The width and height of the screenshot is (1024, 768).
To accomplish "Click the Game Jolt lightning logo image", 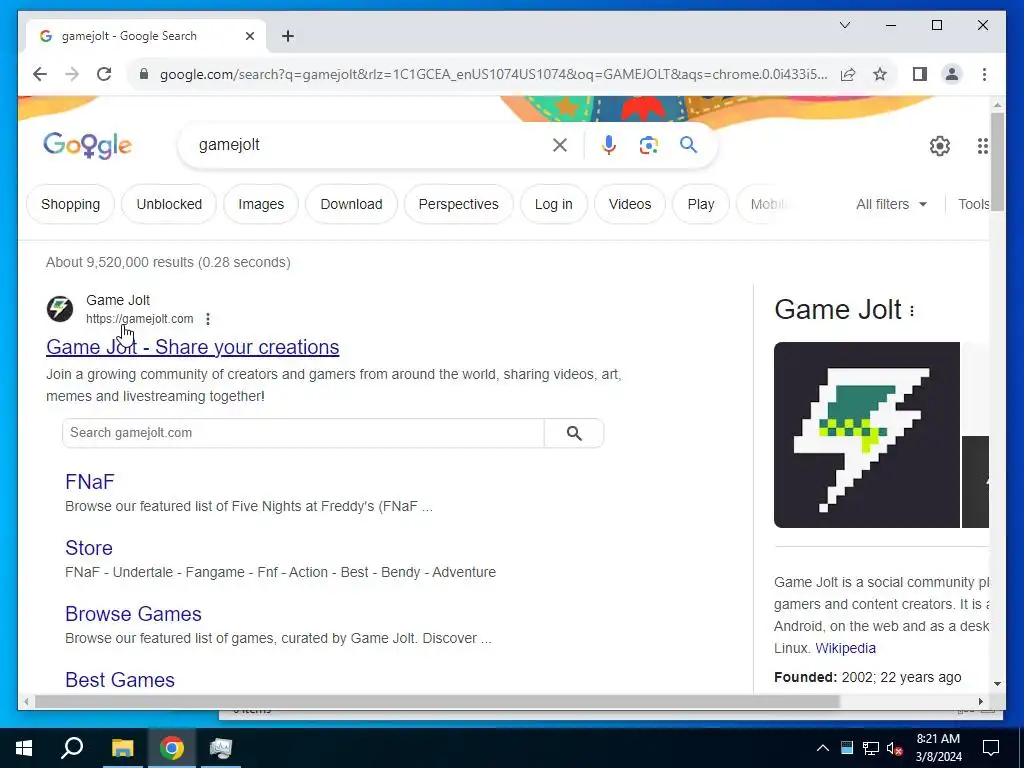I will pos(867,435).
